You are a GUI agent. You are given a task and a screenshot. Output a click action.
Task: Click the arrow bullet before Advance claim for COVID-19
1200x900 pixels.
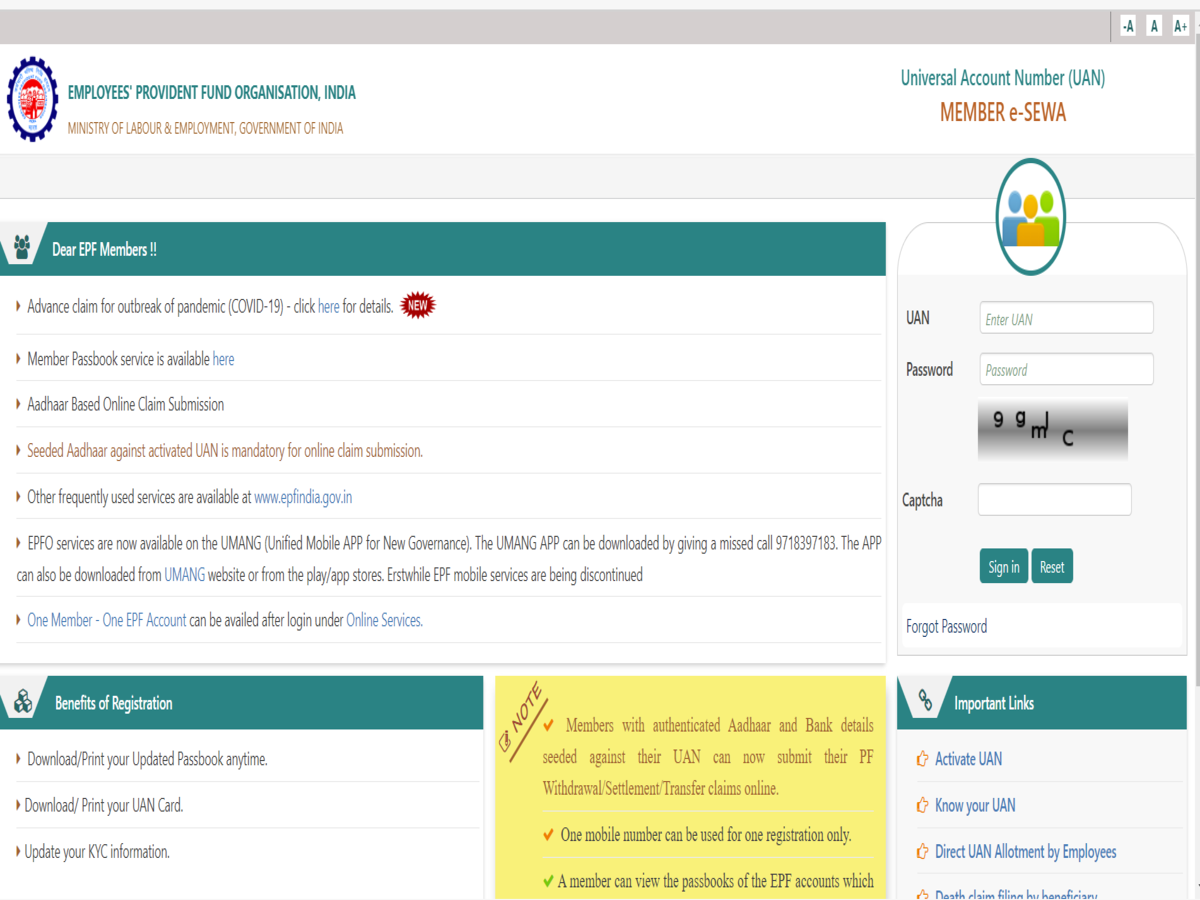(19, 306)
